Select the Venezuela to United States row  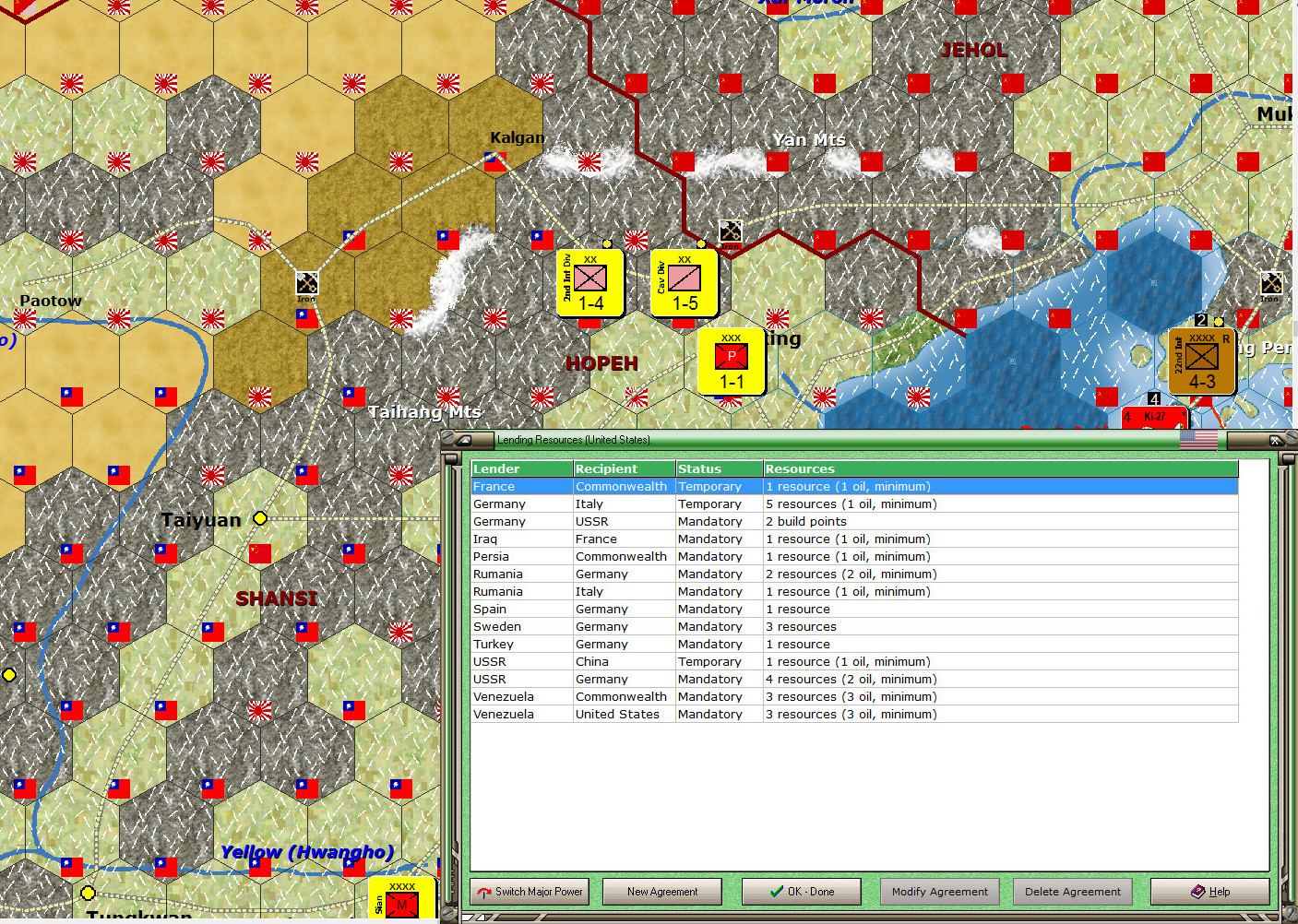click(854, 714)
